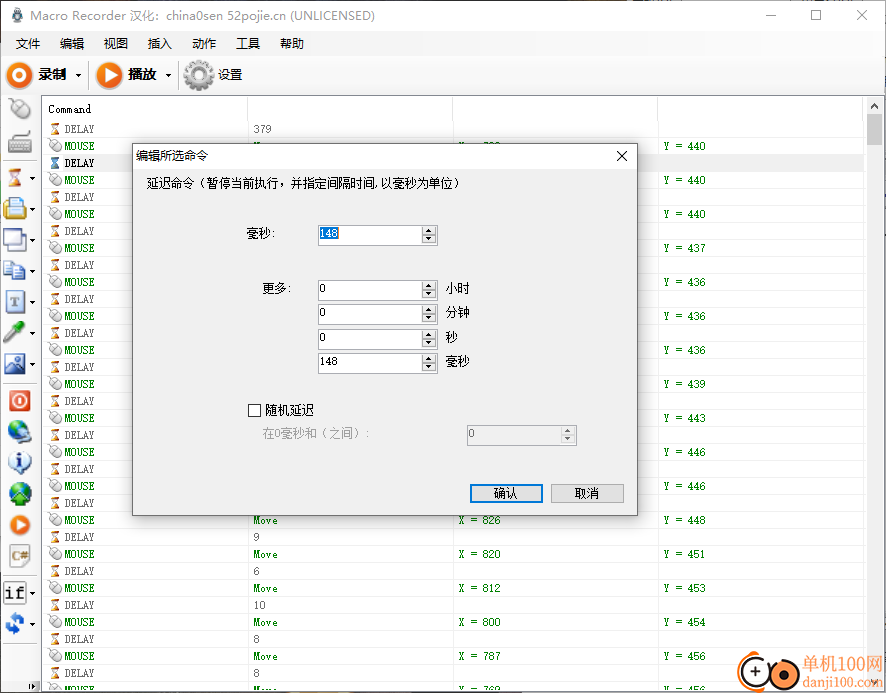Open dropdown arrow beside hourglass icon
Viewport: 886px width, 693px height.
[x=32, y=179]
